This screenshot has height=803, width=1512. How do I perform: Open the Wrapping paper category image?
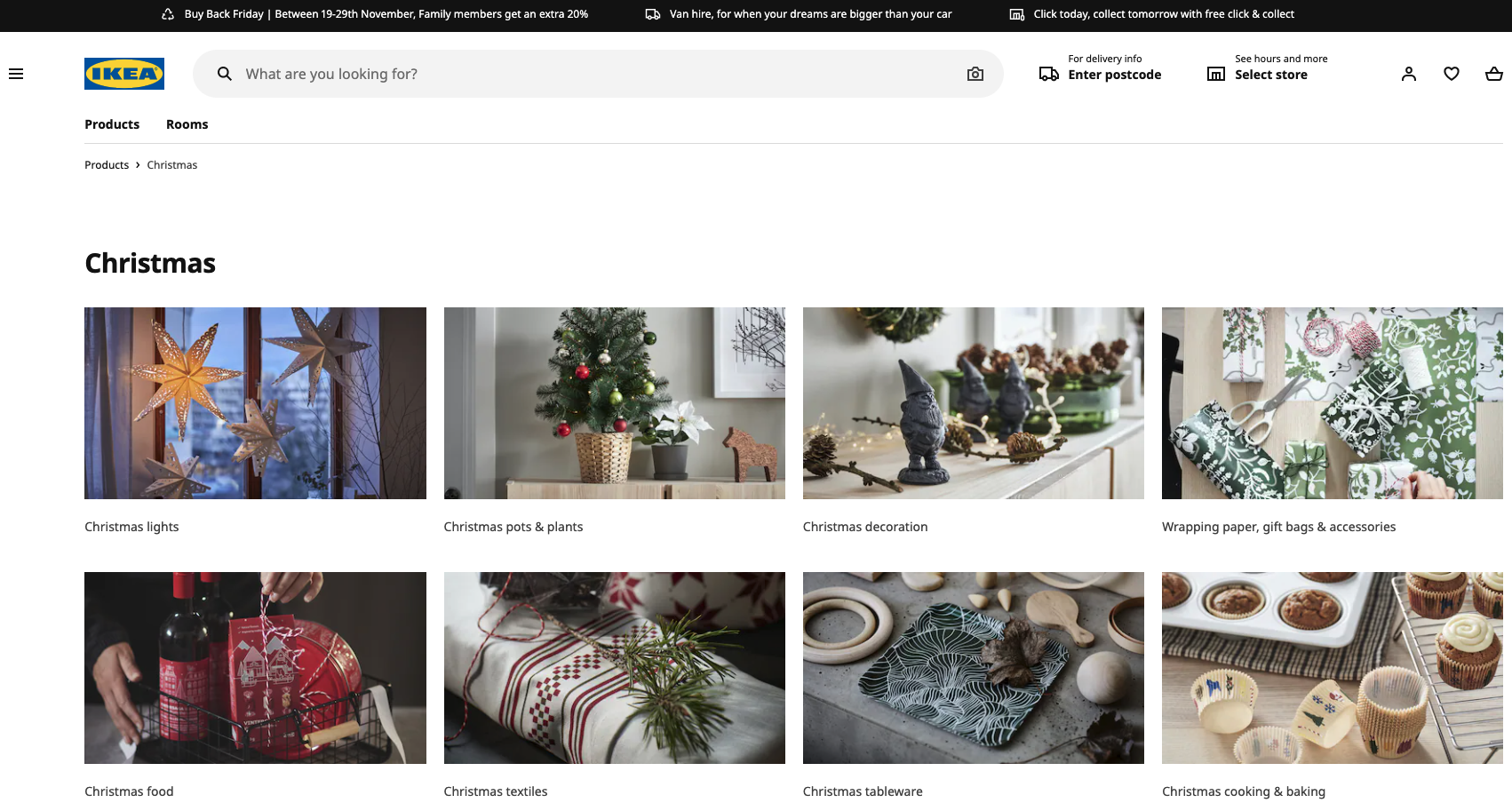click(x=1332, y=402)
